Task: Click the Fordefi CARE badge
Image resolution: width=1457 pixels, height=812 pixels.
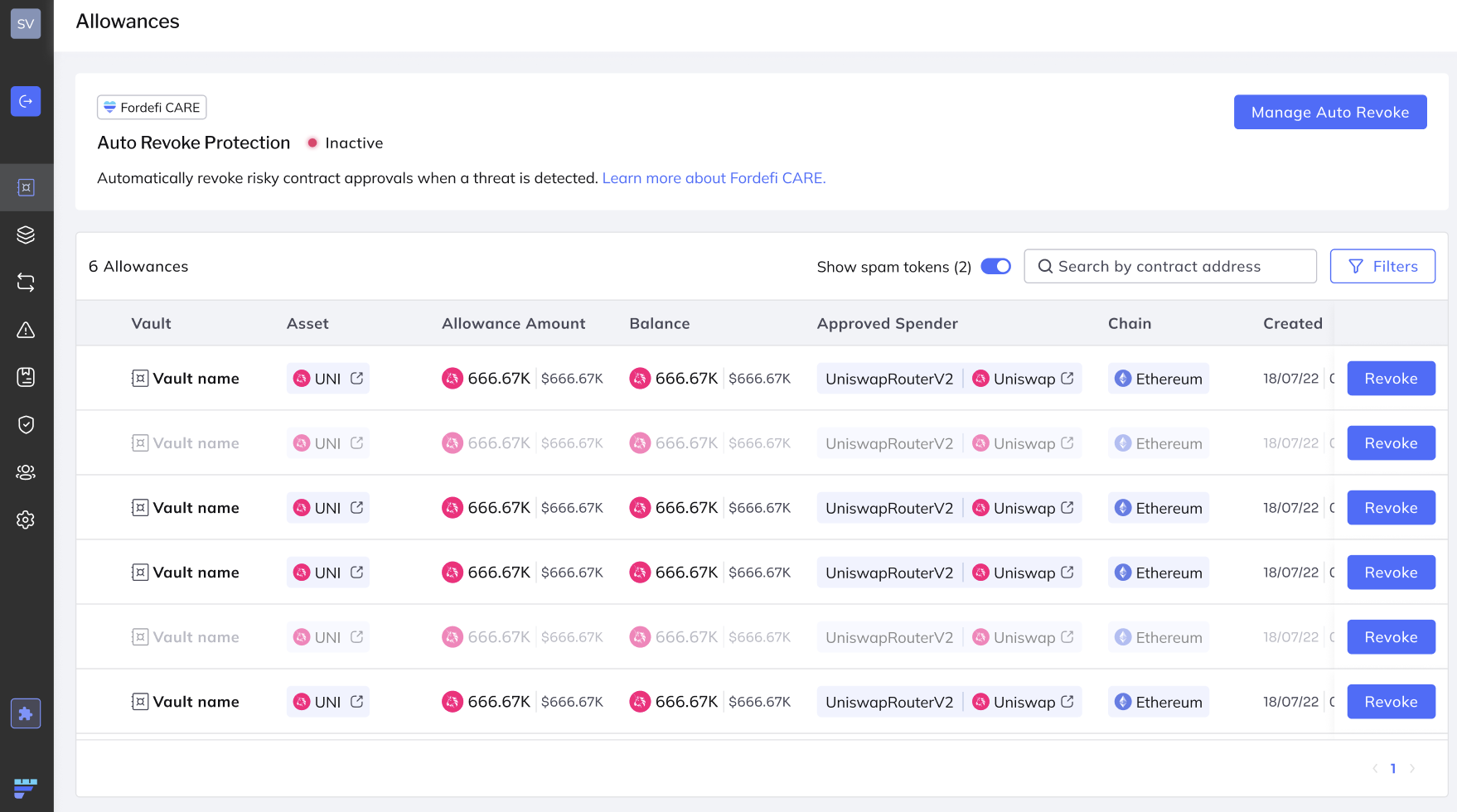Action: (x=152, y=107)
